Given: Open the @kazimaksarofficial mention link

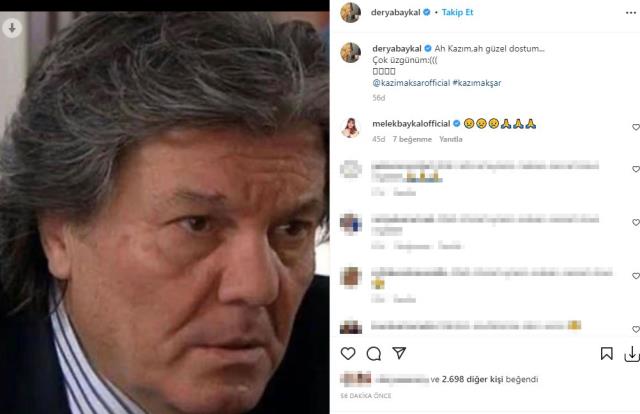Looking at the screenshot, I should [411, 83].
